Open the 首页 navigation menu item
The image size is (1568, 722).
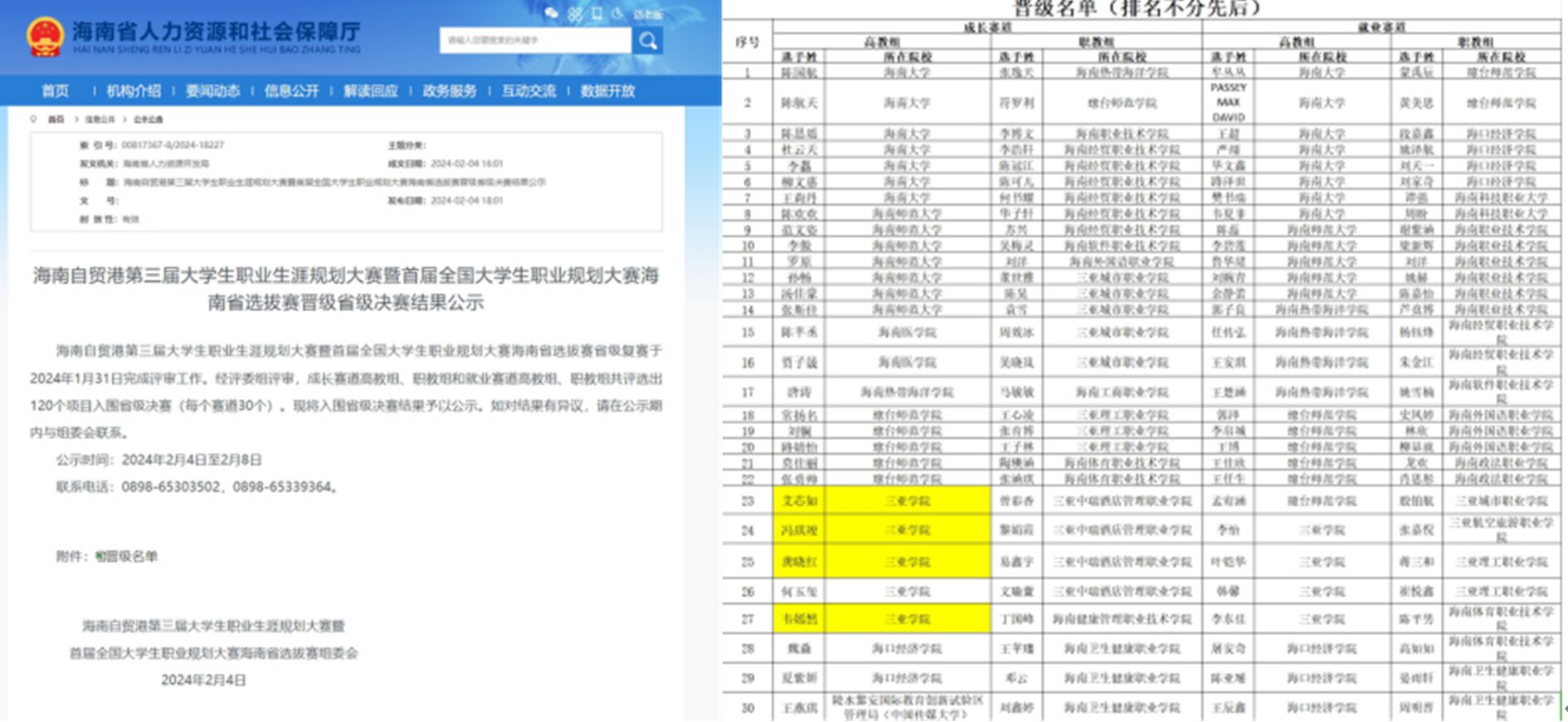[x=56, y=91]
